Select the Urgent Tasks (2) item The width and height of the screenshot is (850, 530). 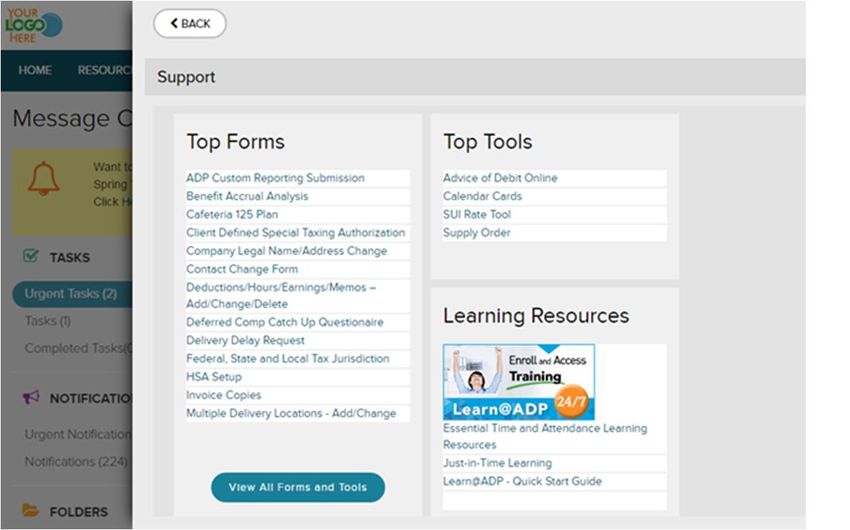(72, 294)
